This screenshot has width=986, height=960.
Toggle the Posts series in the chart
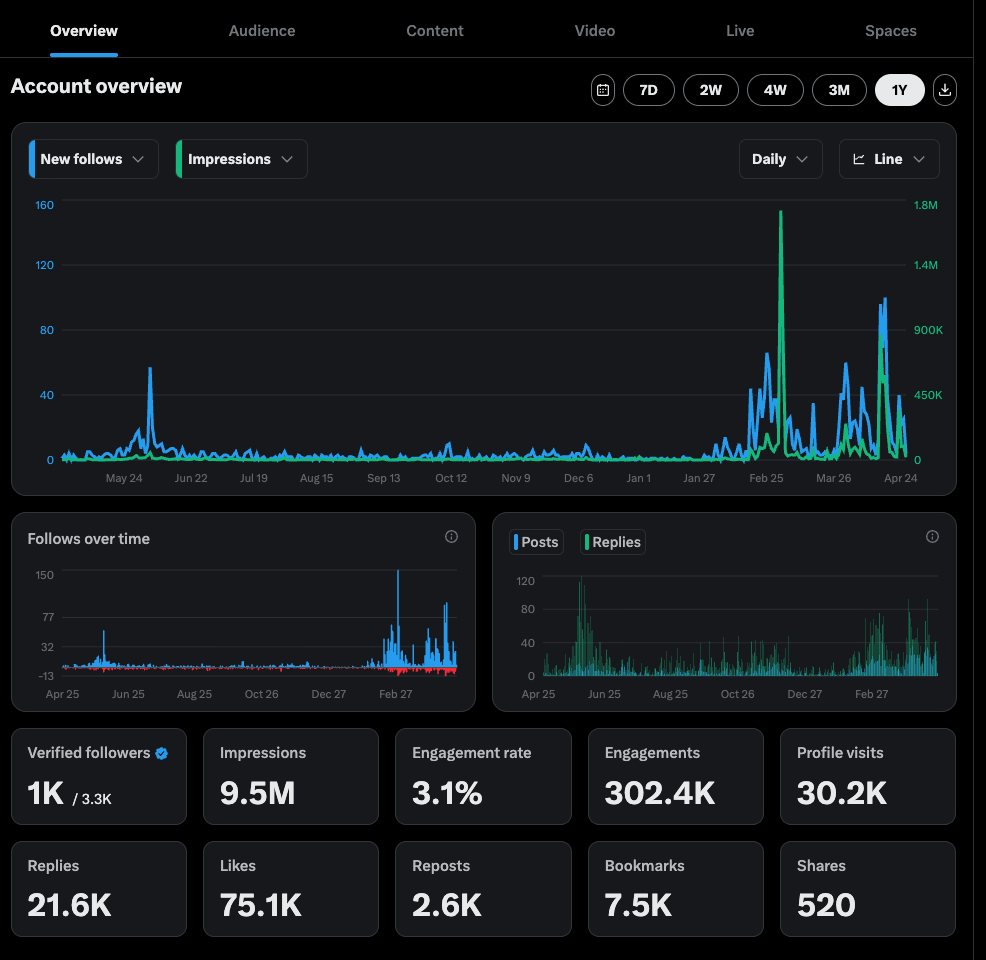537,542
